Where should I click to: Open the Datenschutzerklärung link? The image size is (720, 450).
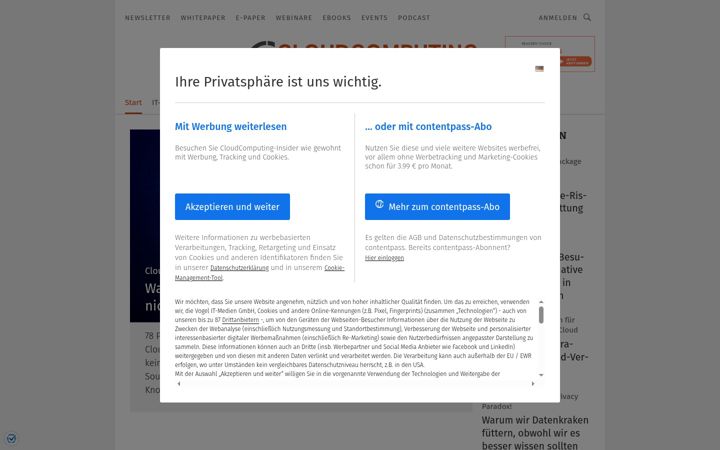click(x=239, y=268)
